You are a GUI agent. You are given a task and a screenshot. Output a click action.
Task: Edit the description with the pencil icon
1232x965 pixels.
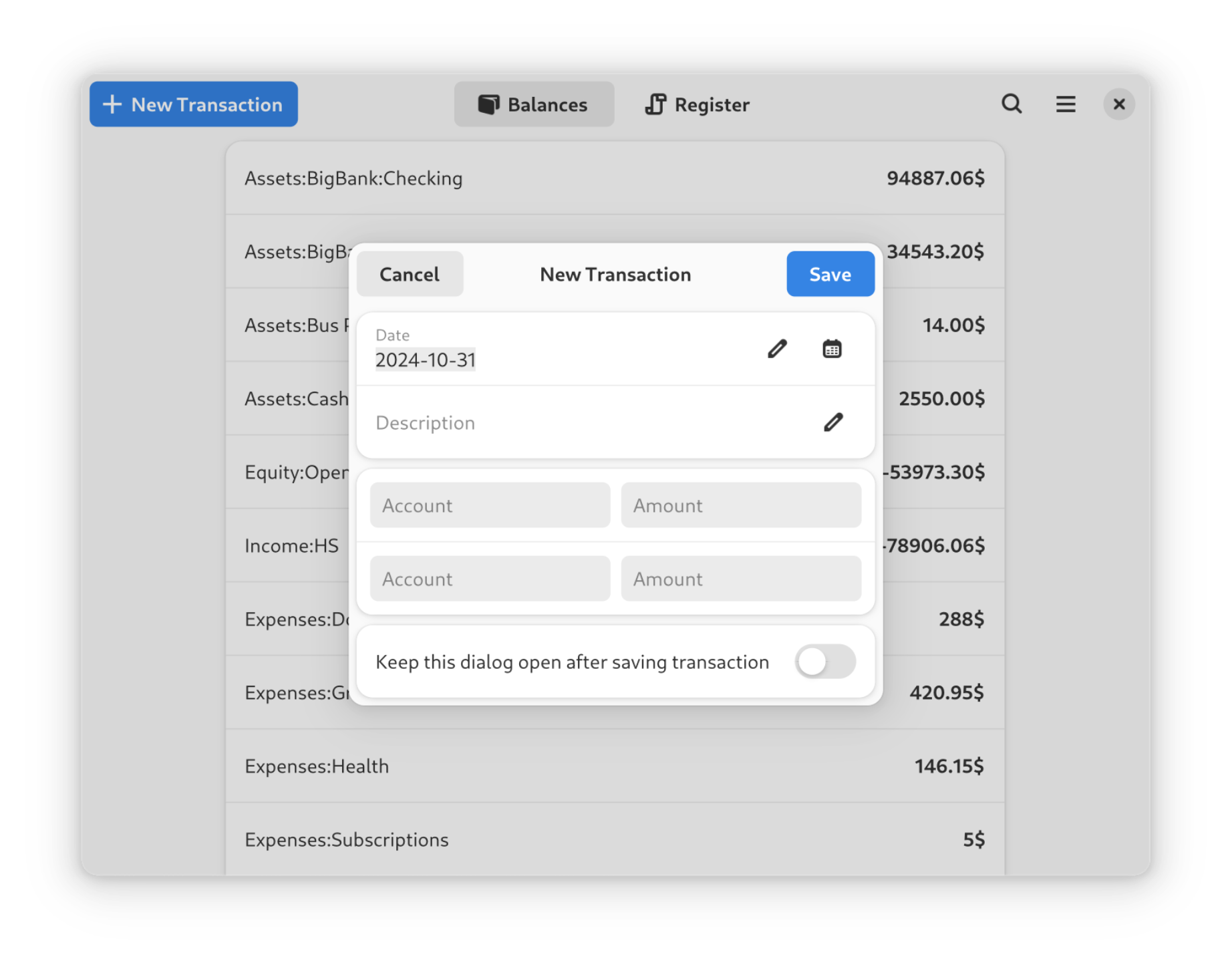tap(833, 422)
